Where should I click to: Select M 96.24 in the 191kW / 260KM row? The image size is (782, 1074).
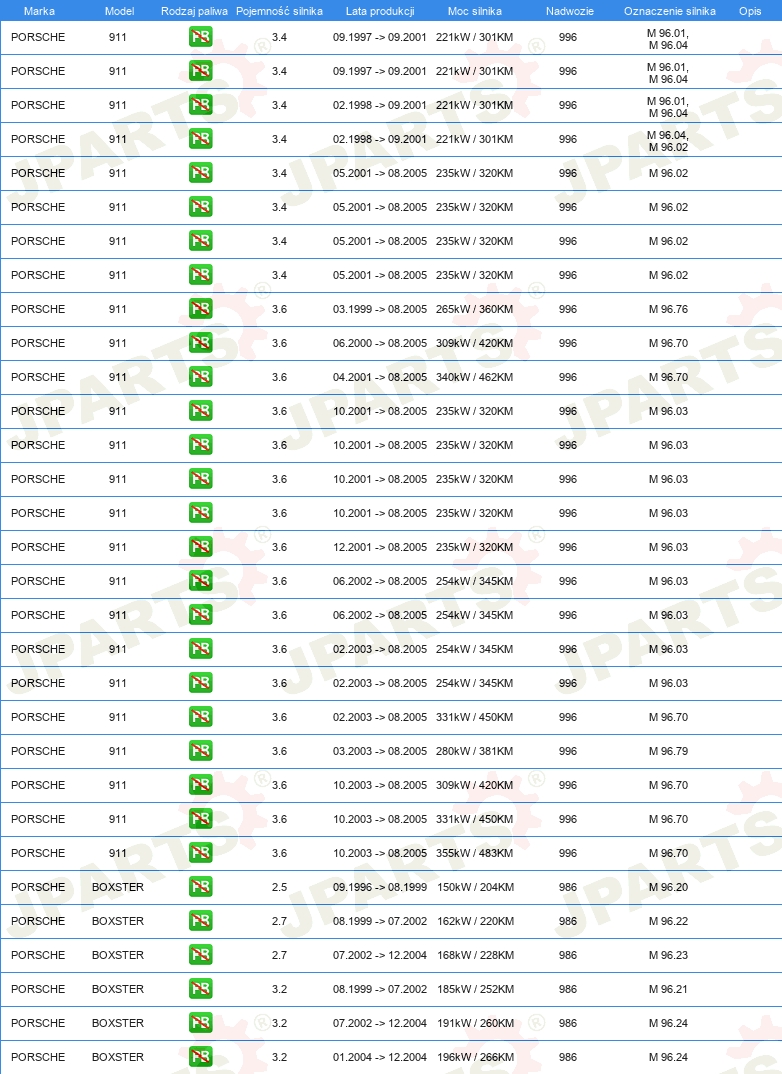[x=668, y=1023]
